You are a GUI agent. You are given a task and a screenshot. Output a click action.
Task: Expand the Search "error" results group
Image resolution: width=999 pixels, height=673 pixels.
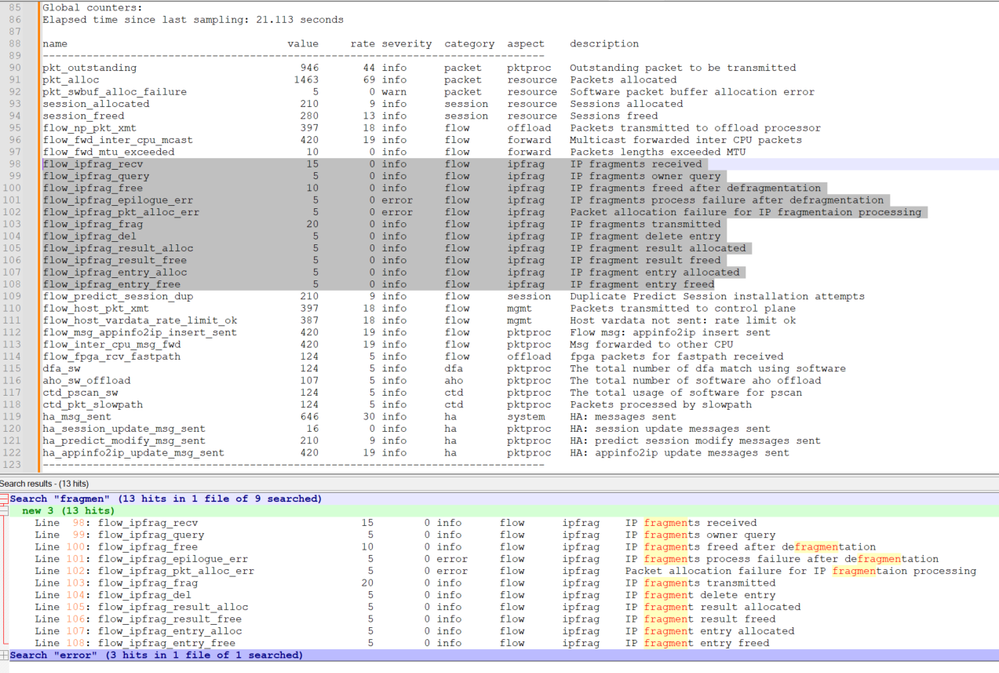[x=4, y=656]
